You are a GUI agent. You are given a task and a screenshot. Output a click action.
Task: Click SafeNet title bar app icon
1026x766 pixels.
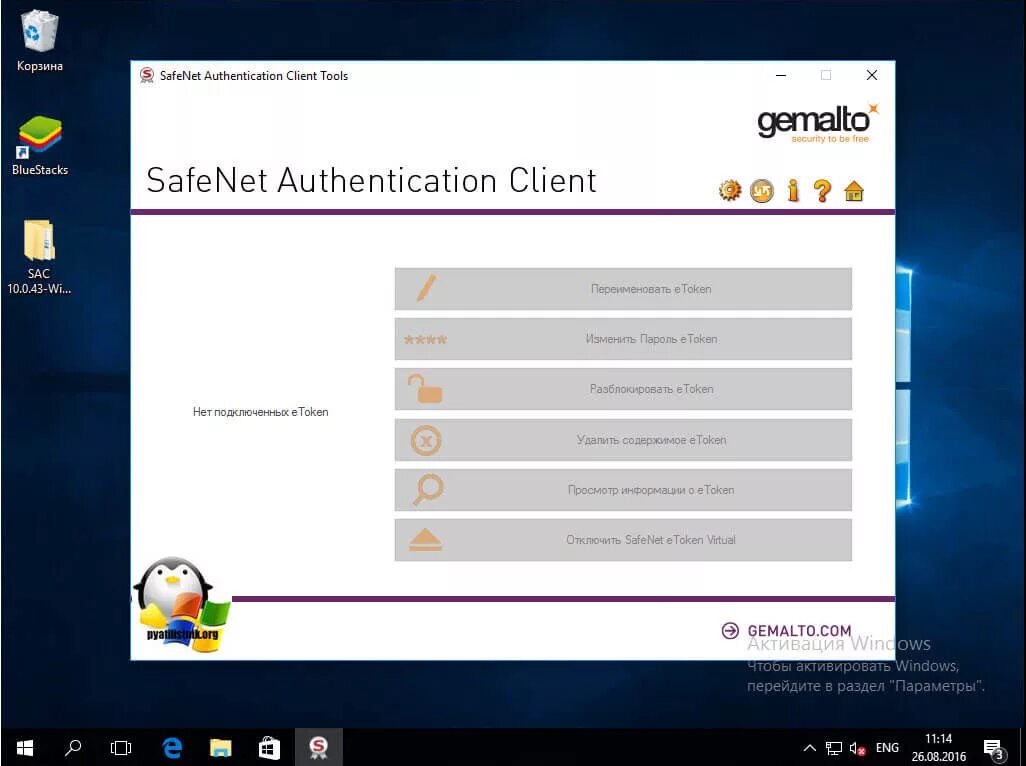click(x=147, y=75)
